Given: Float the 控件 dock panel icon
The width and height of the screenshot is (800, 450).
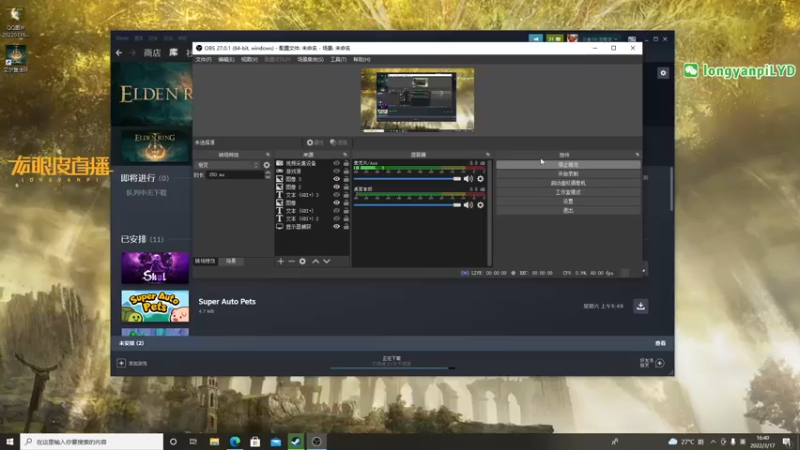Looking at the screenshot, I should pyautogui.click(x=637, y=155).
